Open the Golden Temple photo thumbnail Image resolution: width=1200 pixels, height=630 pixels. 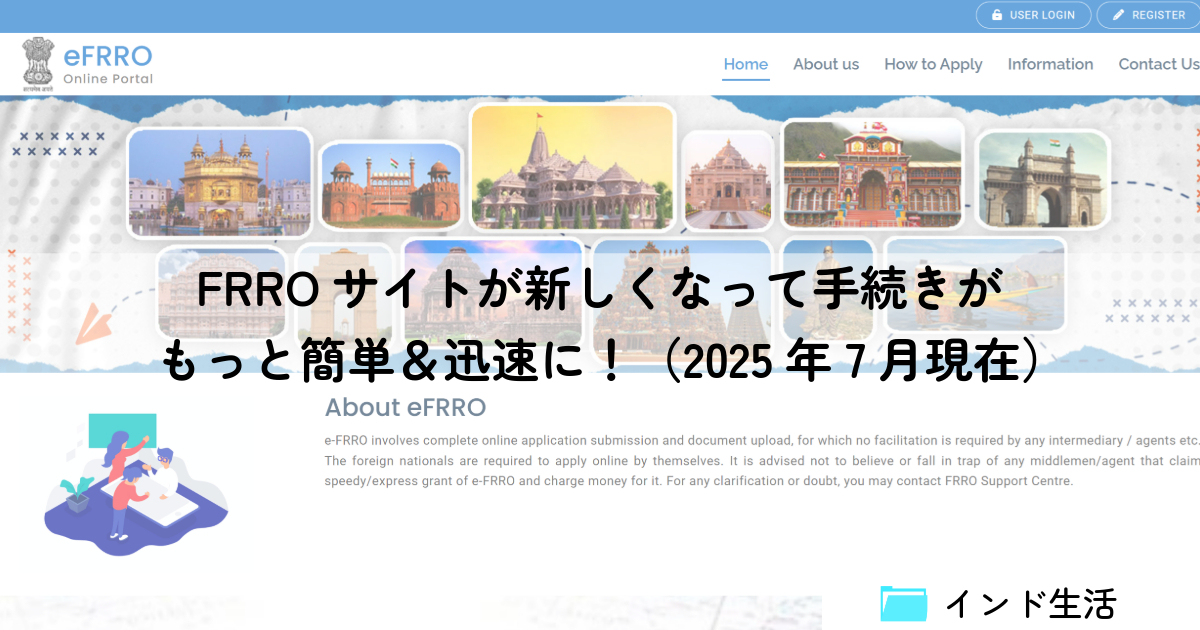pos(221,183)
